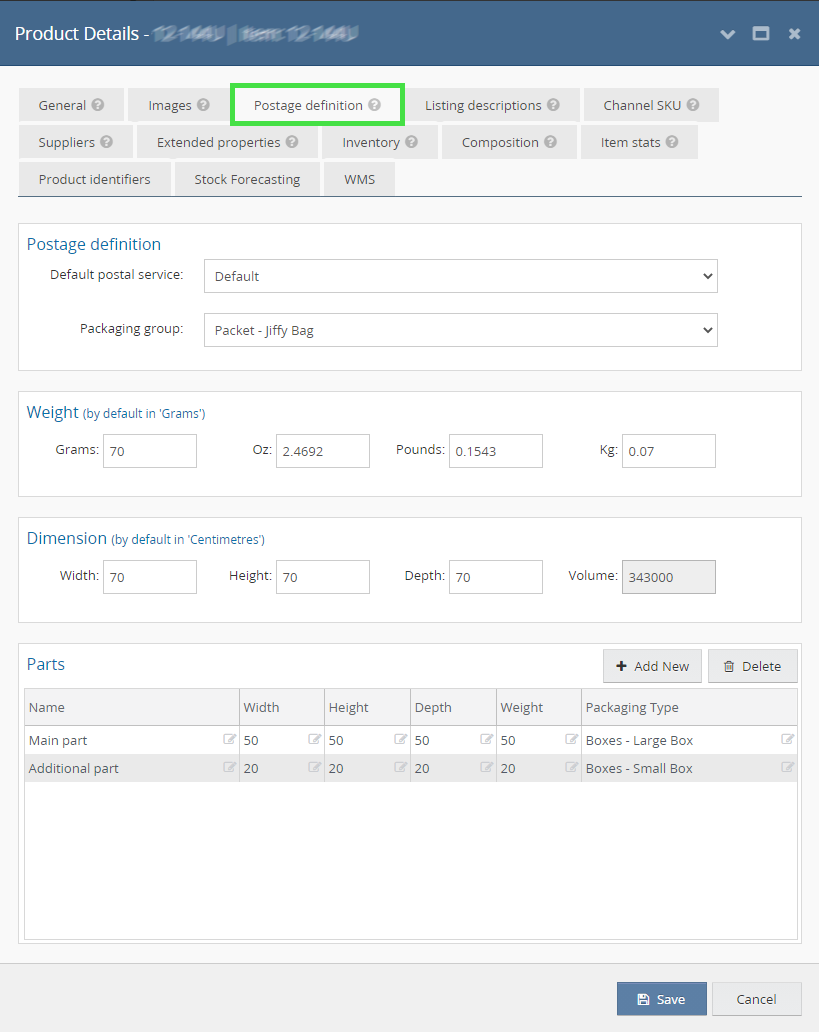This screenshot has height=1032, width=819.
Task: Click the Grams weight input field
Action: pyautogui.click(x=150, y=451)
